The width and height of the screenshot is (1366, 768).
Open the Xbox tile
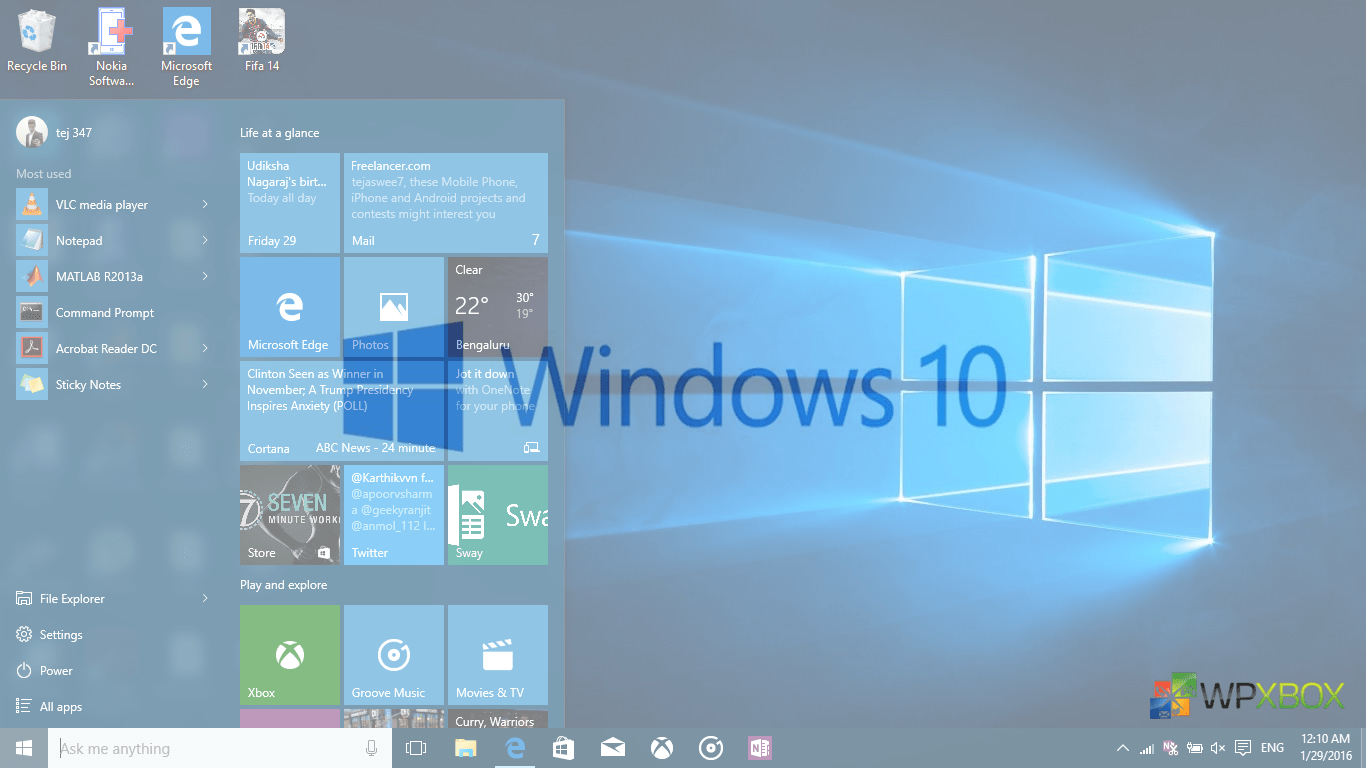point(290,655)
